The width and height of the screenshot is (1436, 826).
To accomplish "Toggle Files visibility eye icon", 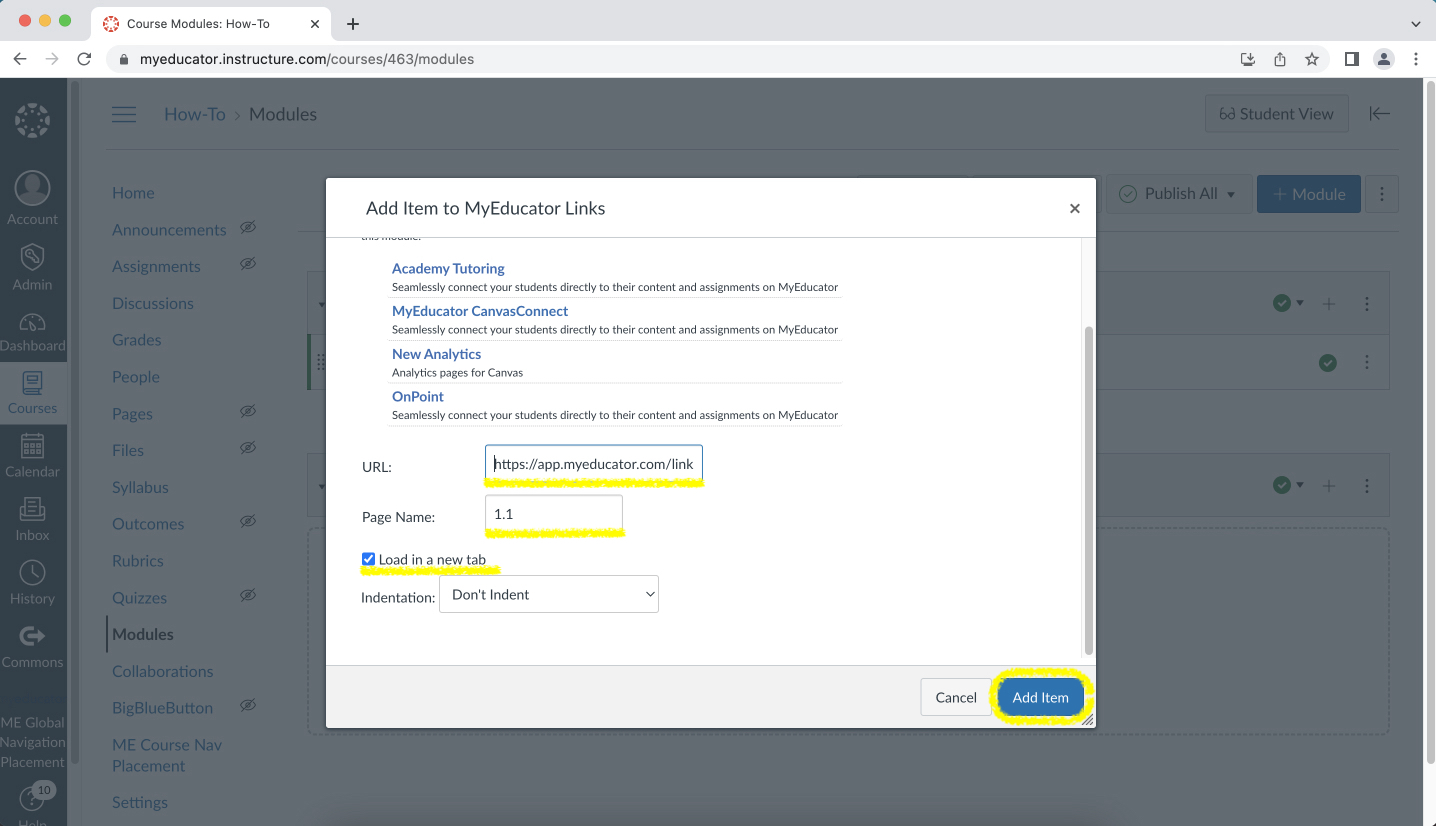I will (248, 448).
